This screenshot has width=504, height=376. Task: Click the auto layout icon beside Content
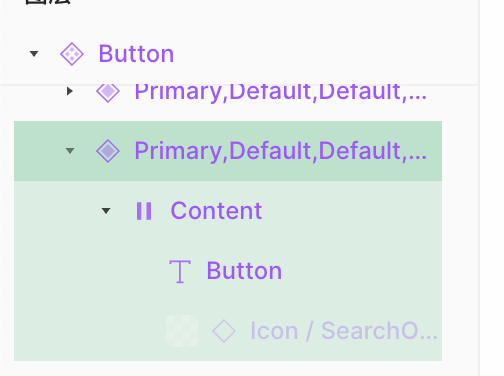(144, 211)
